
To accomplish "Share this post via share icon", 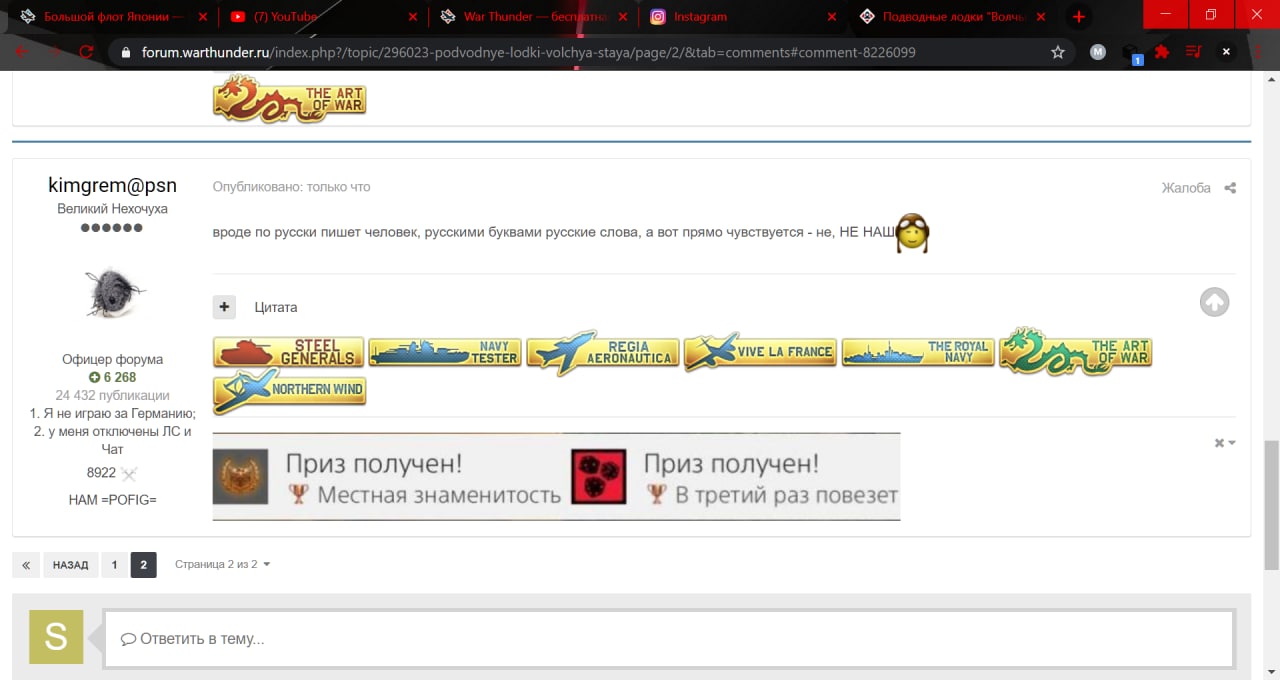I will tap(1230, 188).
